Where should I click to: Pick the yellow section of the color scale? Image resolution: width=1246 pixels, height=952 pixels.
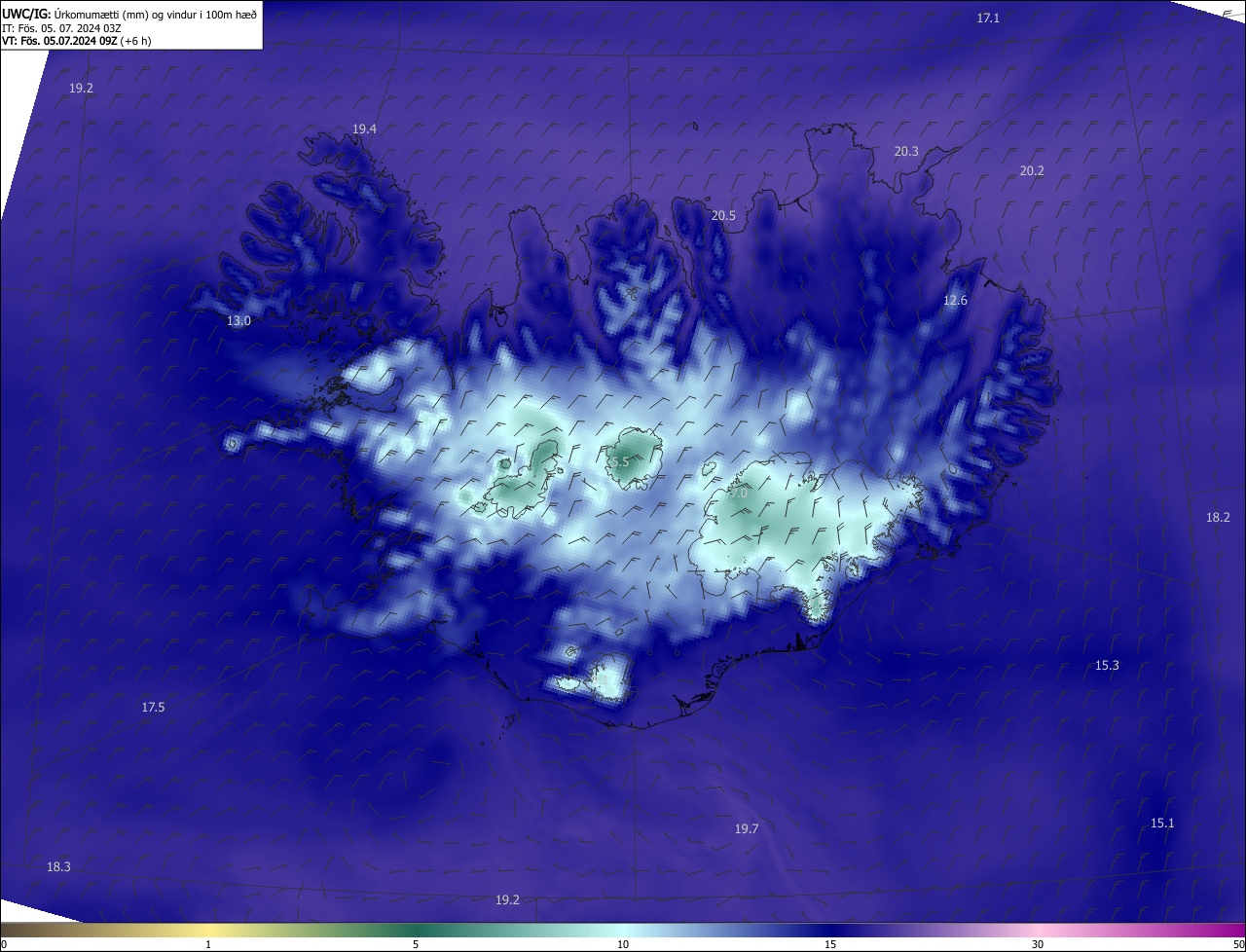coord(208,931)
